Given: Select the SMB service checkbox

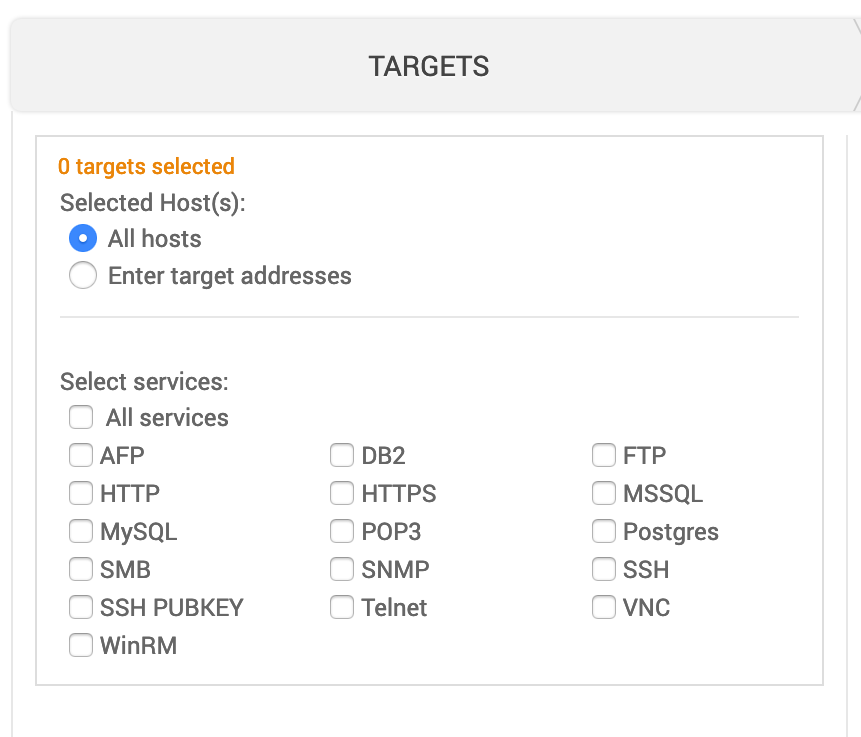Looking at the screenshot, I should pyautogui.click(x=81, y=569).
